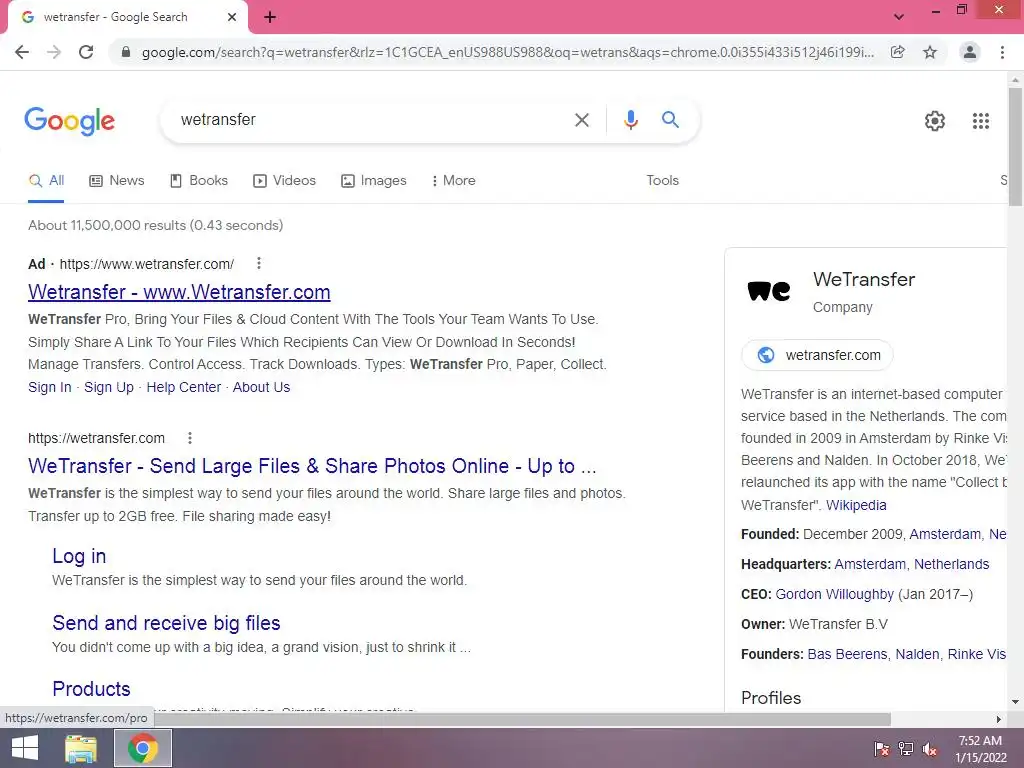Image resolution: width=1024 pixels, height=768 pixels.
Task: Follow the Amsterdam link in Headquarters row
Action: point(870,564)
